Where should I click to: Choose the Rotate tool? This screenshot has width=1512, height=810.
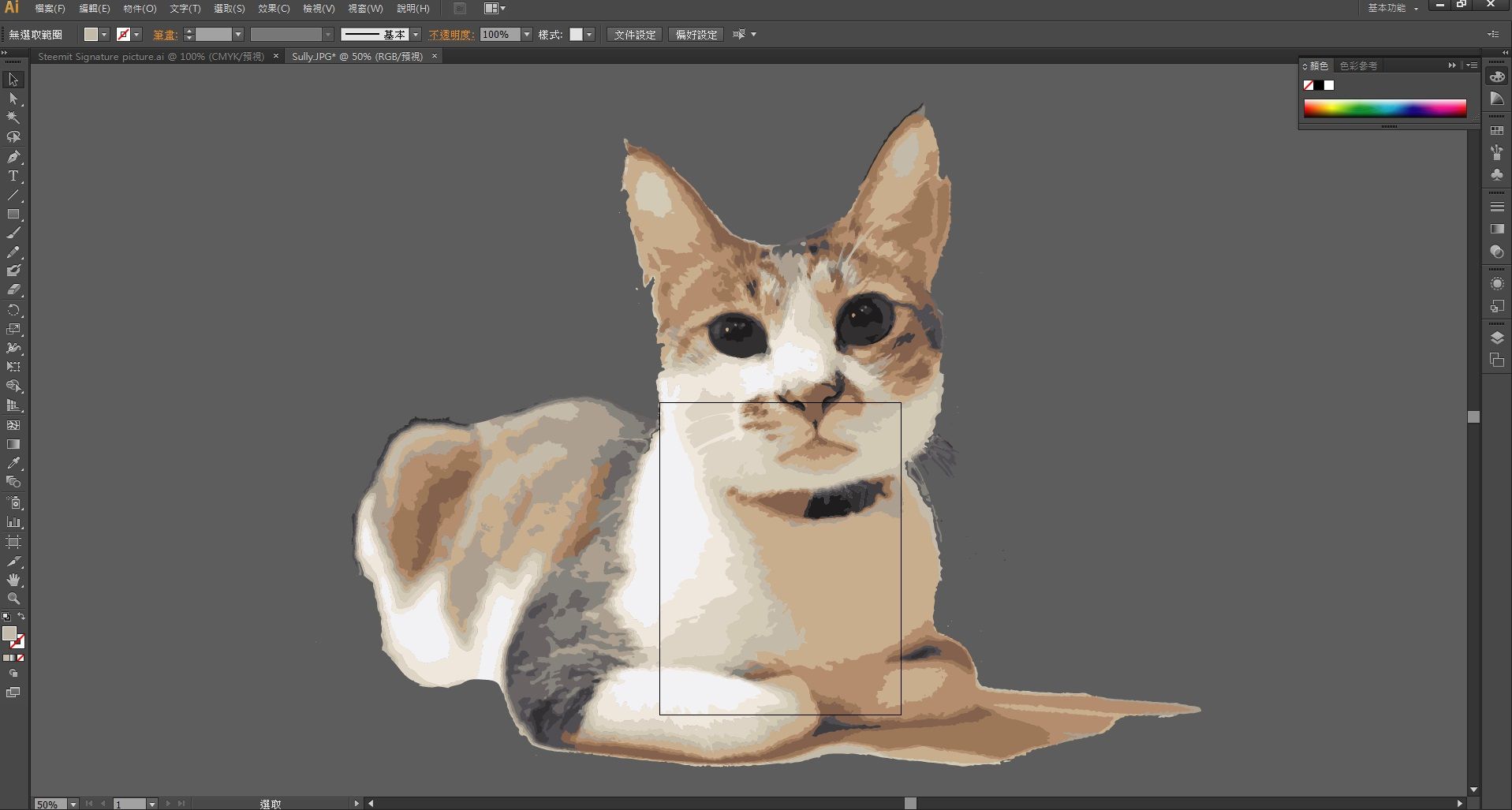tap(13, 310)
